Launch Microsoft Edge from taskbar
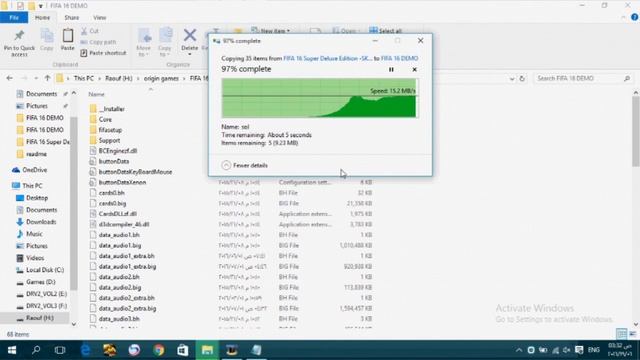The width and height of the screenshot is (640, 360). (85, 350)
